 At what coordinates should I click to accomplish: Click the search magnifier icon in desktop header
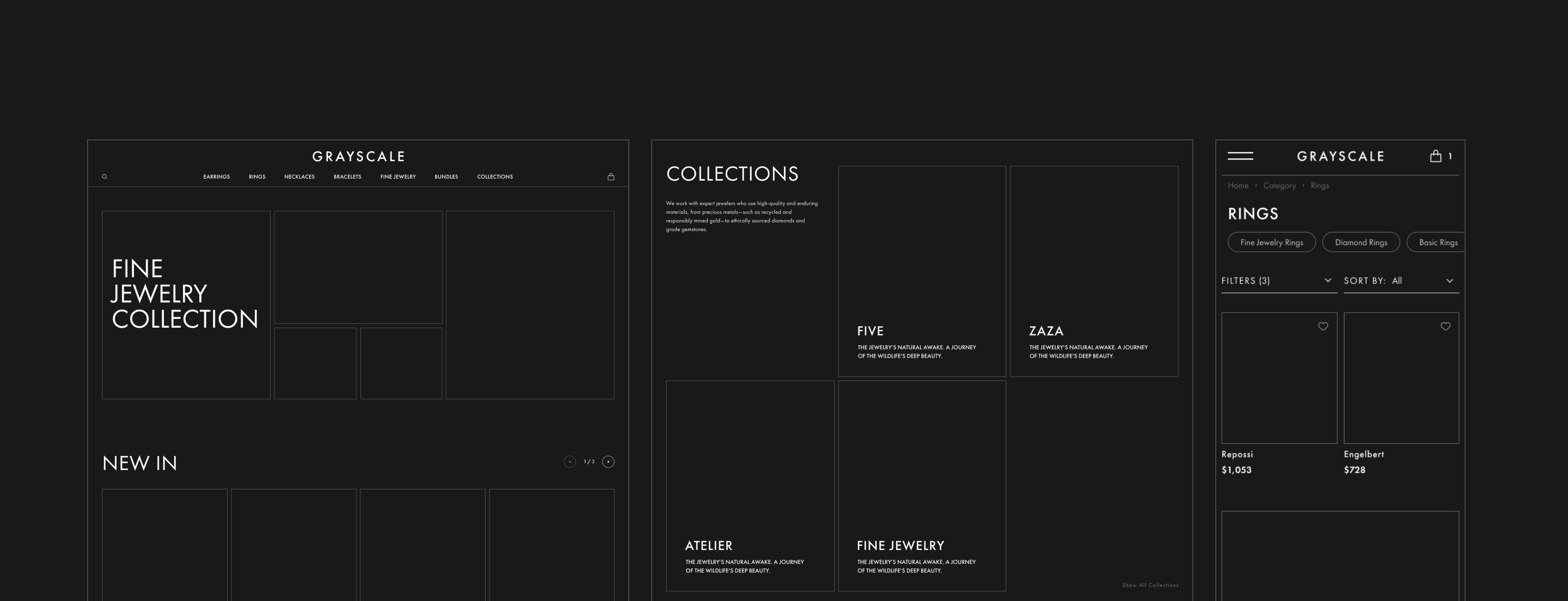(x=105, y=176)
